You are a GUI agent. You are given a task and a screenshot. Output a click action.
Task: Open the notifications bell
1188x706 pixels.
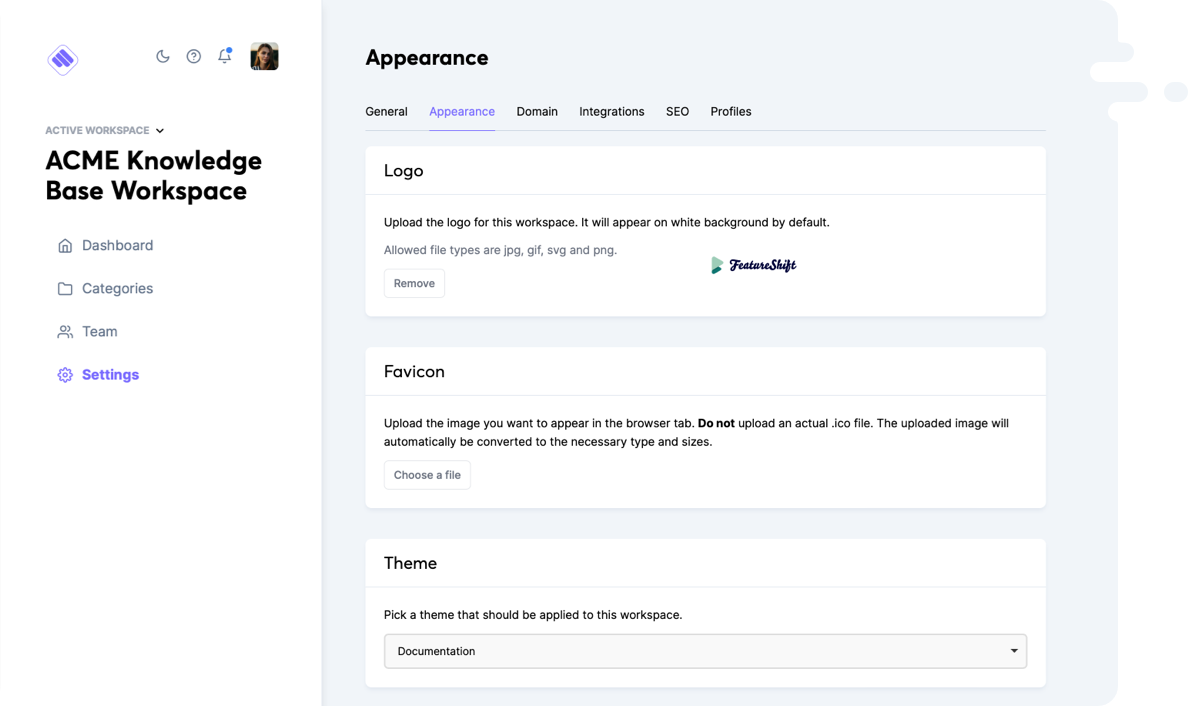tap(225, 57)
